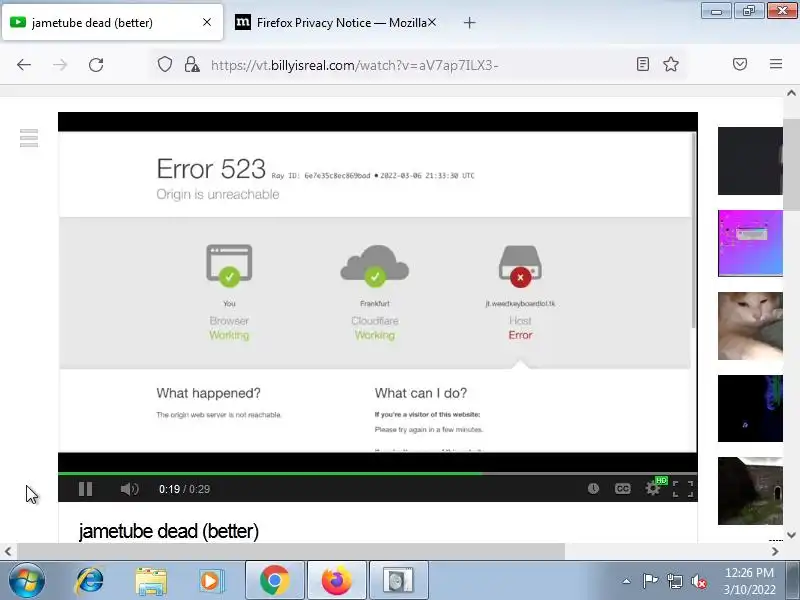Open the disc program in taskbar
This screenshot has width=800, height=600.
(398, 580)
